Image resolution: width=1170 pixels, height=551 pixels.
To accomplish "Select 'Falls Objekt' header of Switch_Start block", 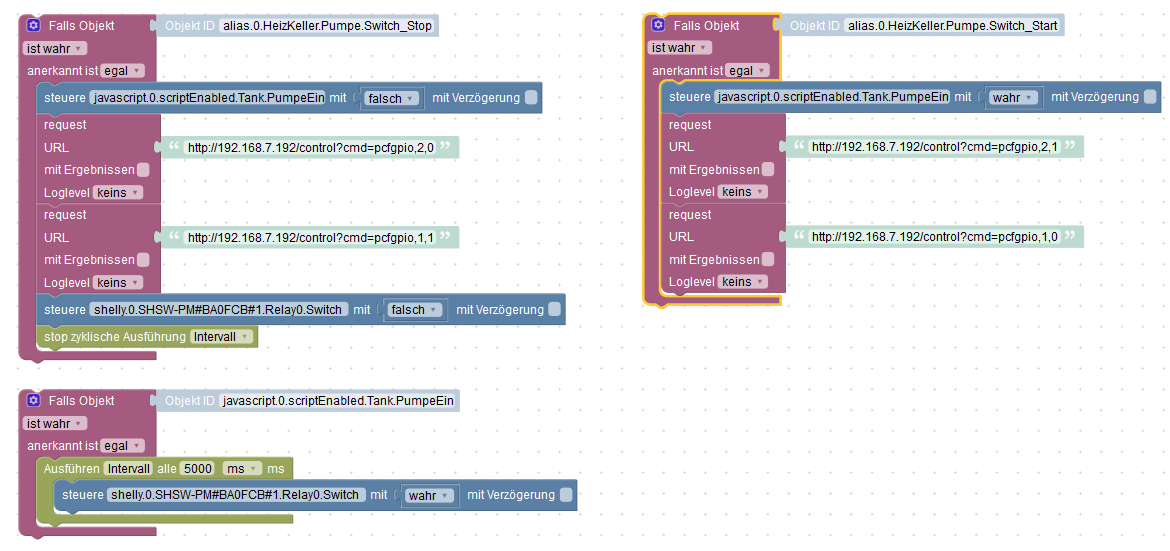I will coord(707,25).
